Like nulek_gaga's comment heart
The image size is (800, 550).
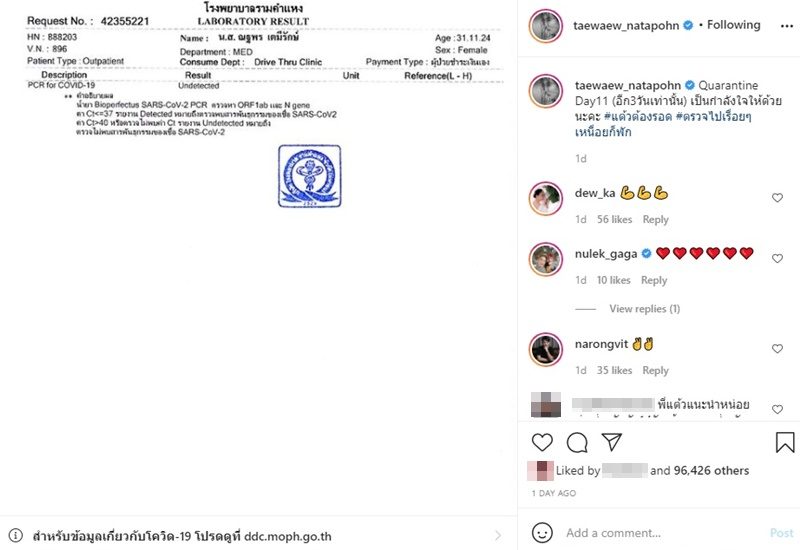coord(777,258)
